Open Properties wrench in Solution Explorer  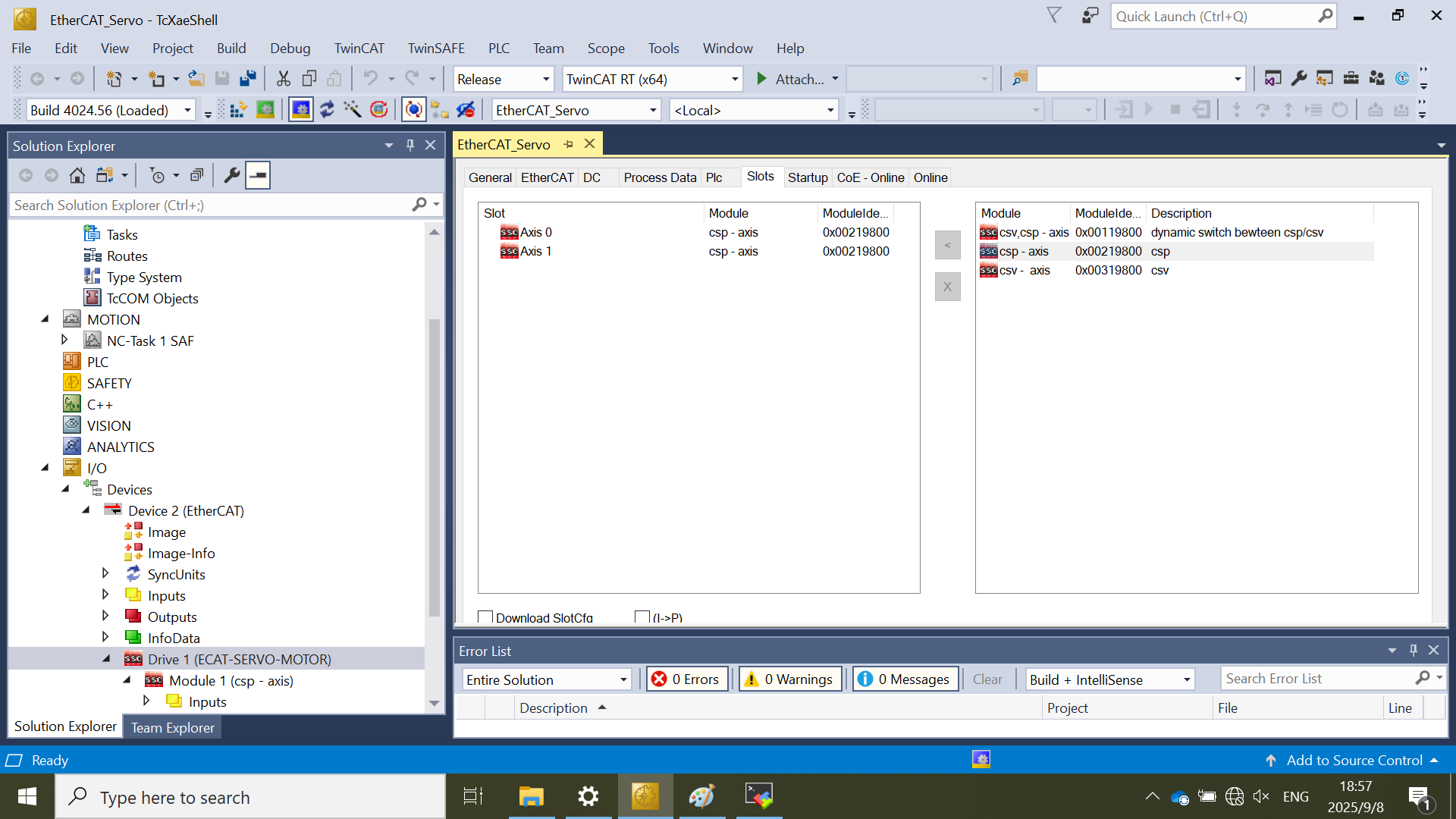[232, 176]
